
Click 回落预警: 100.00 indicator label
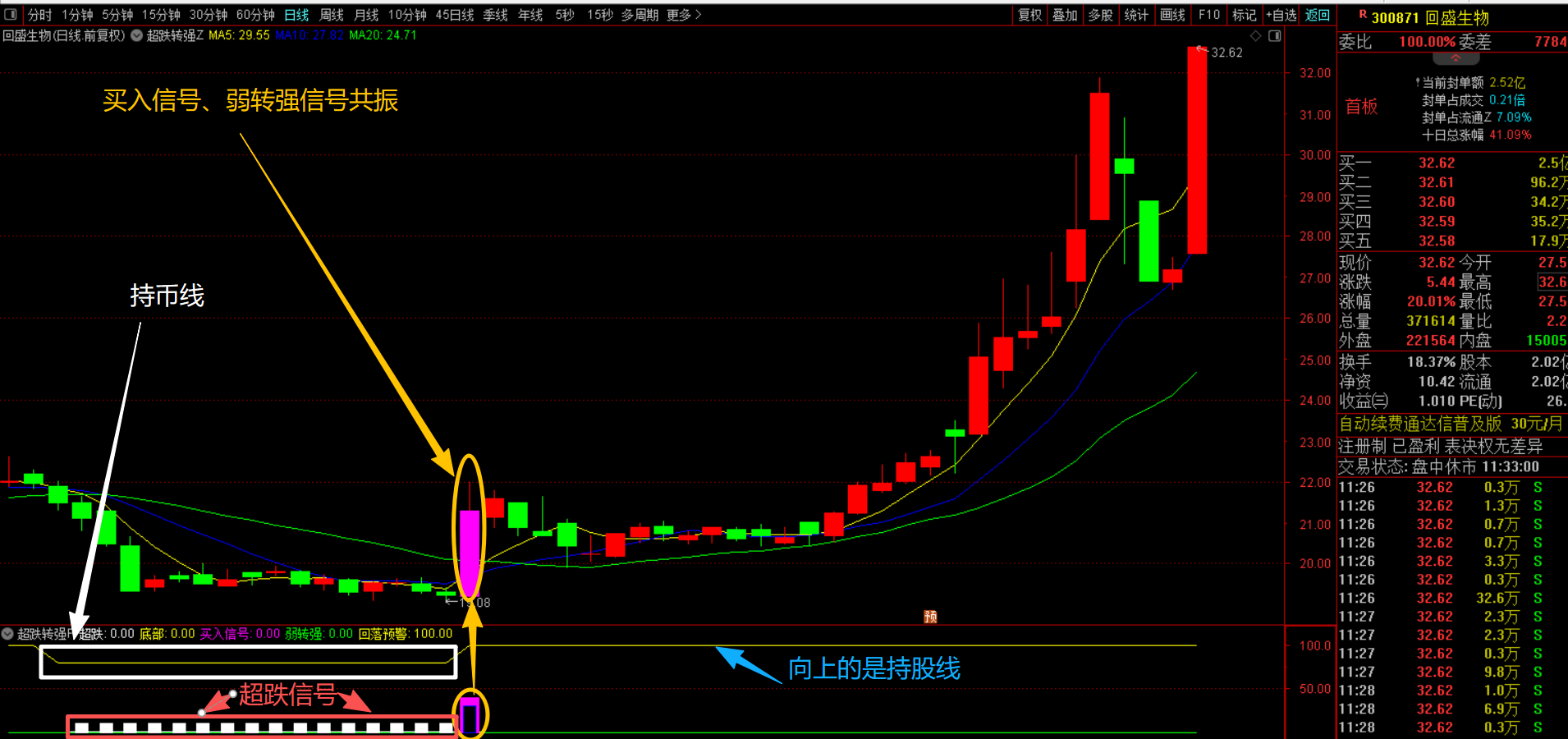pos(406,634)
